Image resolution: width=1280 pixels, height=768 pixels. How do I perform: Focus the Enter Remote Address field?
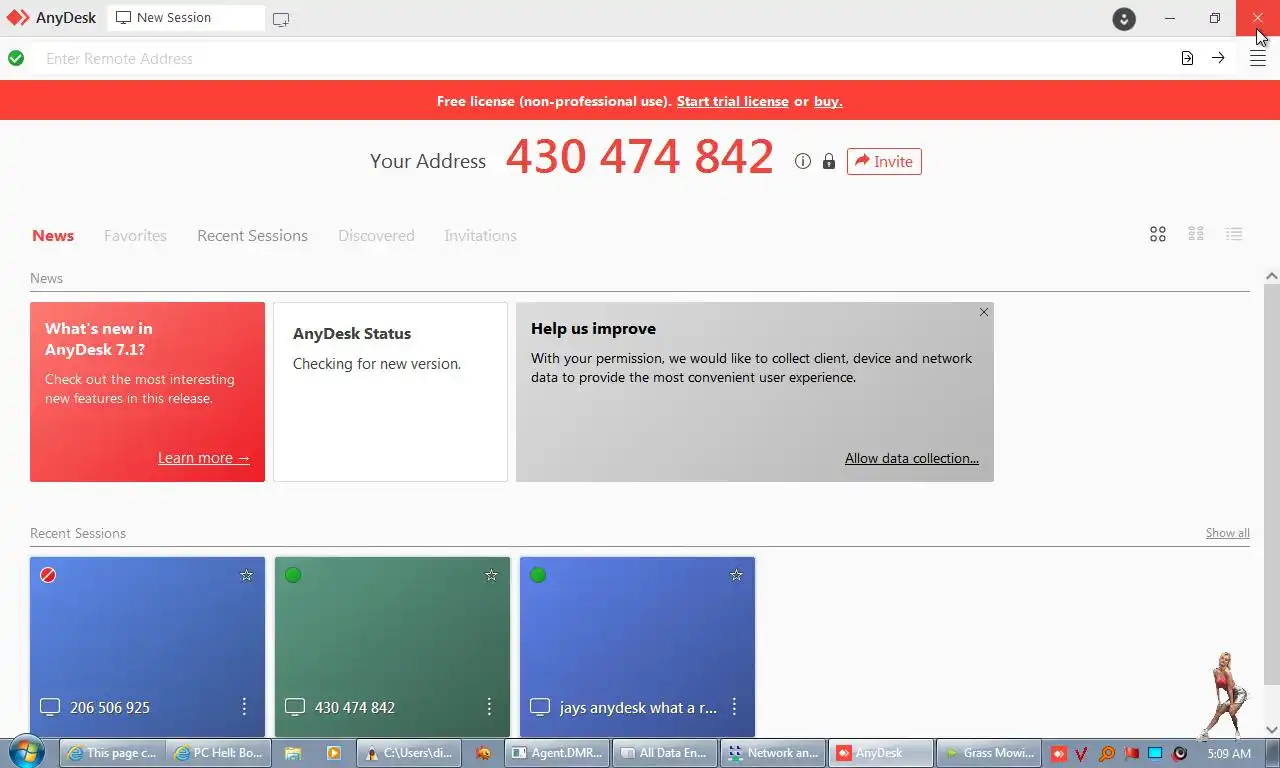click(605, 58)
